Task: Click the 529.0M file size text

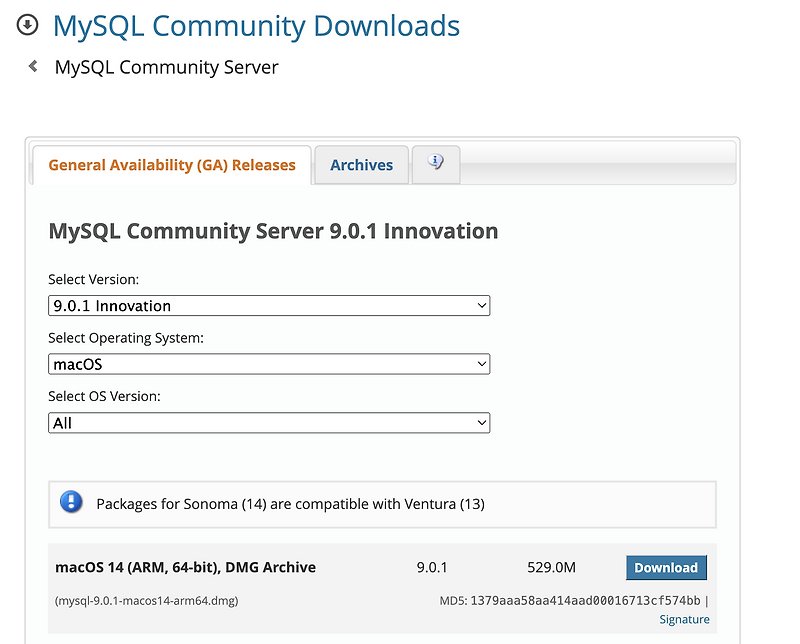Action: pyautogui.click(x=551, y=567)
